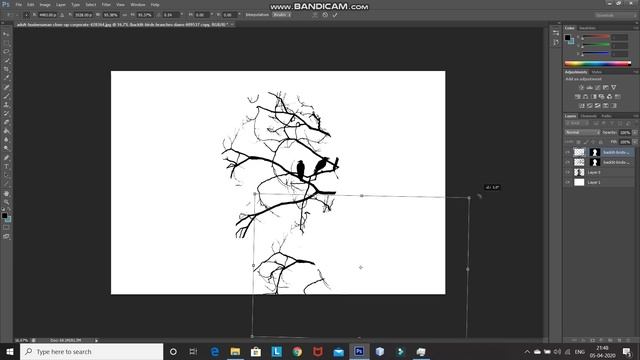This screenshot has width=640, height=360.
Task: Open the Layers panel flyout menu
Action: (x=636, y=116)
